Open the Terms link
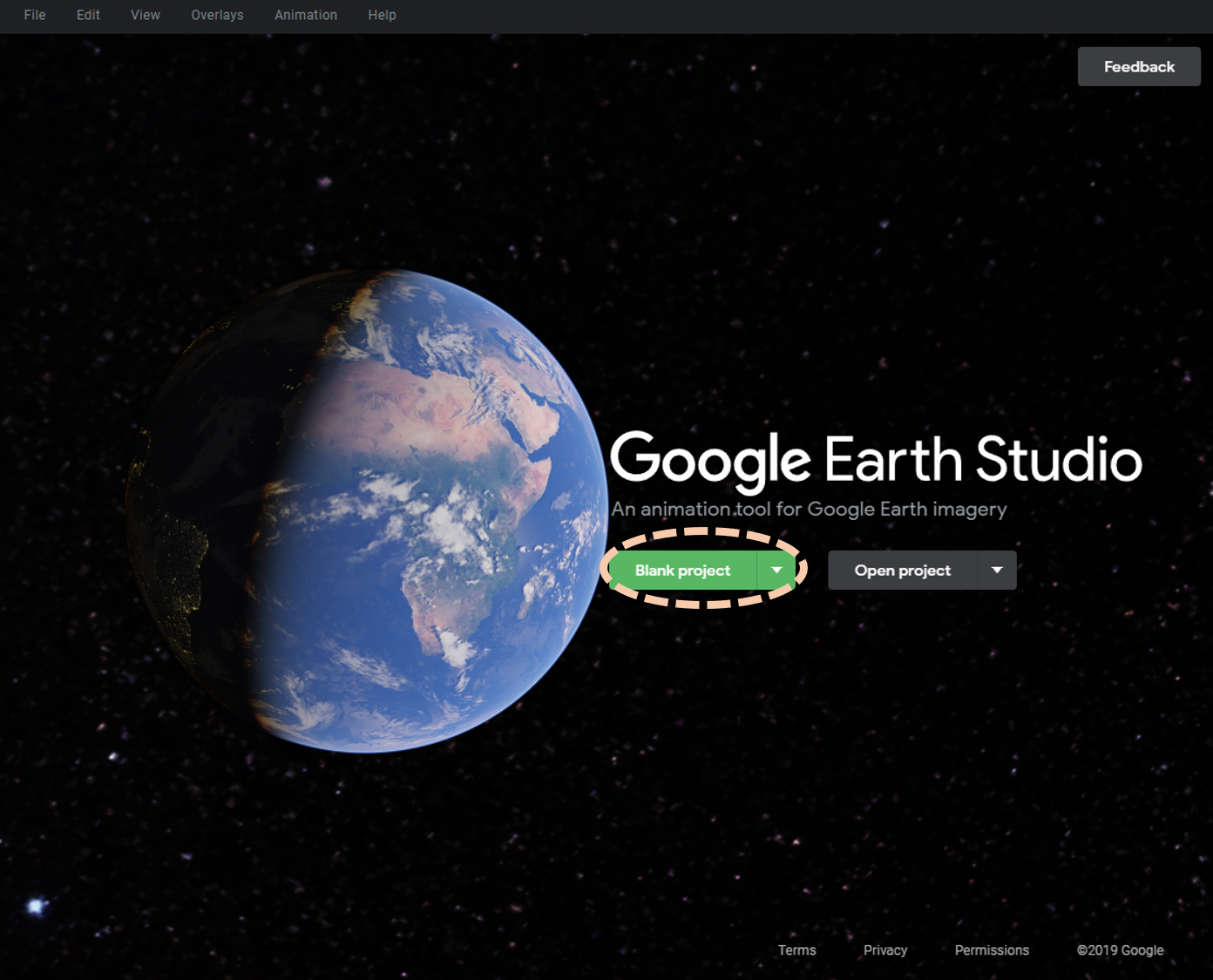 click(x=796, y=950)
